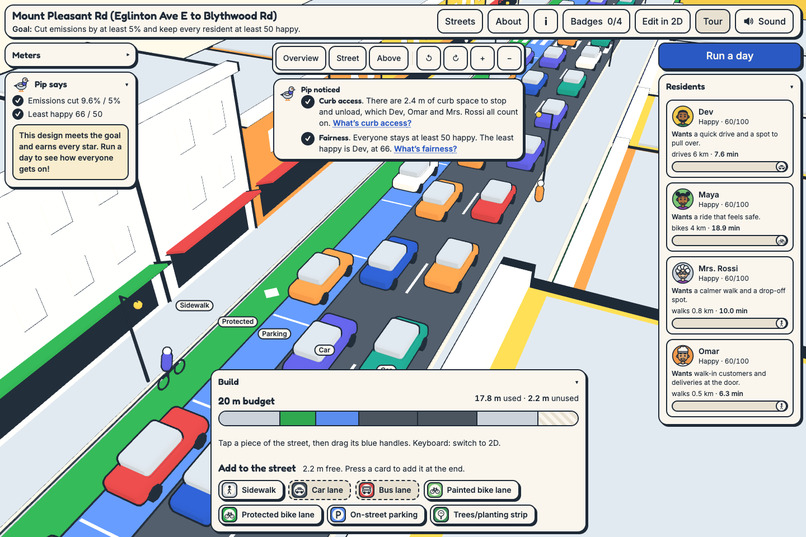The height and width of the screenshot is (537, 806).
Task: Click Mrs. Rossi's avatar icon
Action: pyautogui.click(x=683, y=273)
